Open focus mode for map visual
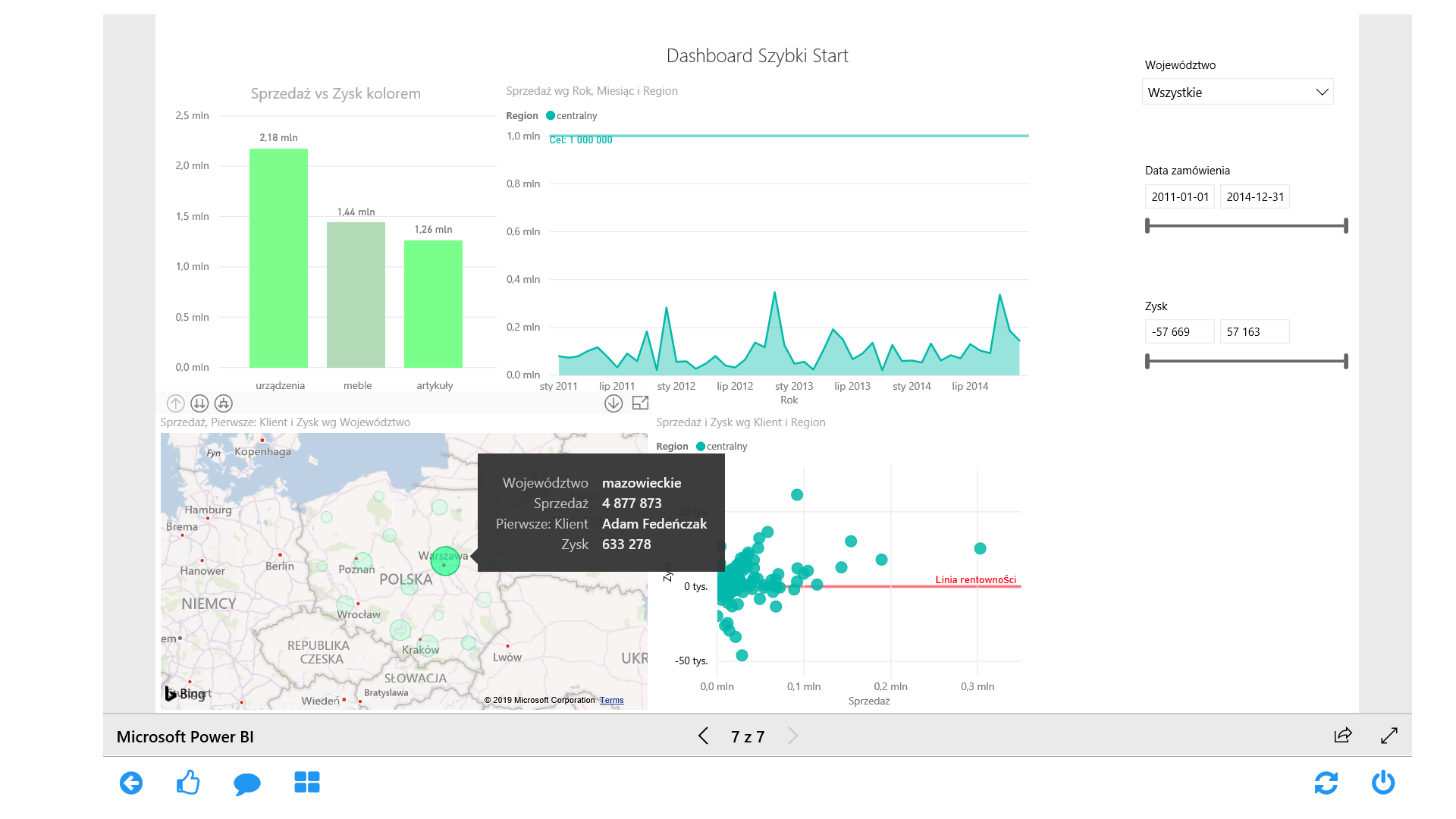 pos(641,403)
